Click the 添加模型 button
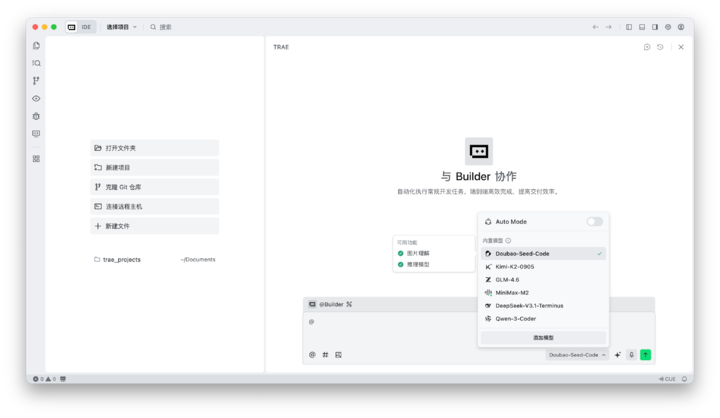Viewport: 720px width, 418px height. click(x=543, y=338)
